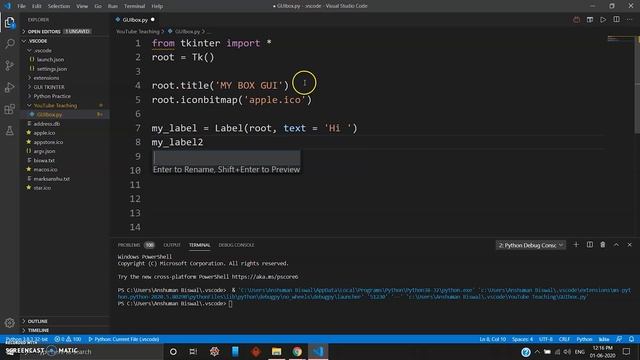640x360 pixels.
Task: Open the Source Control view
Action: click(9, 65)
